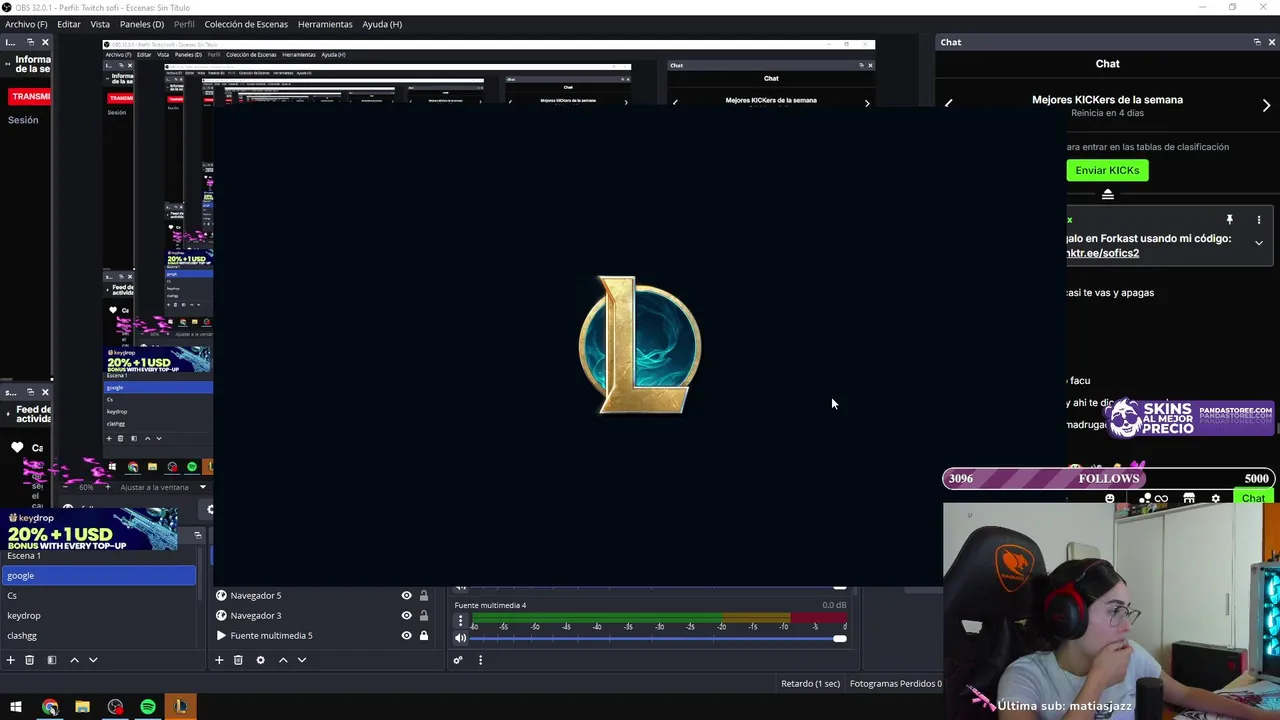Select the Fuente multimedia 5 source row
The image size is (1280, 720).
(x=322, y=636)
